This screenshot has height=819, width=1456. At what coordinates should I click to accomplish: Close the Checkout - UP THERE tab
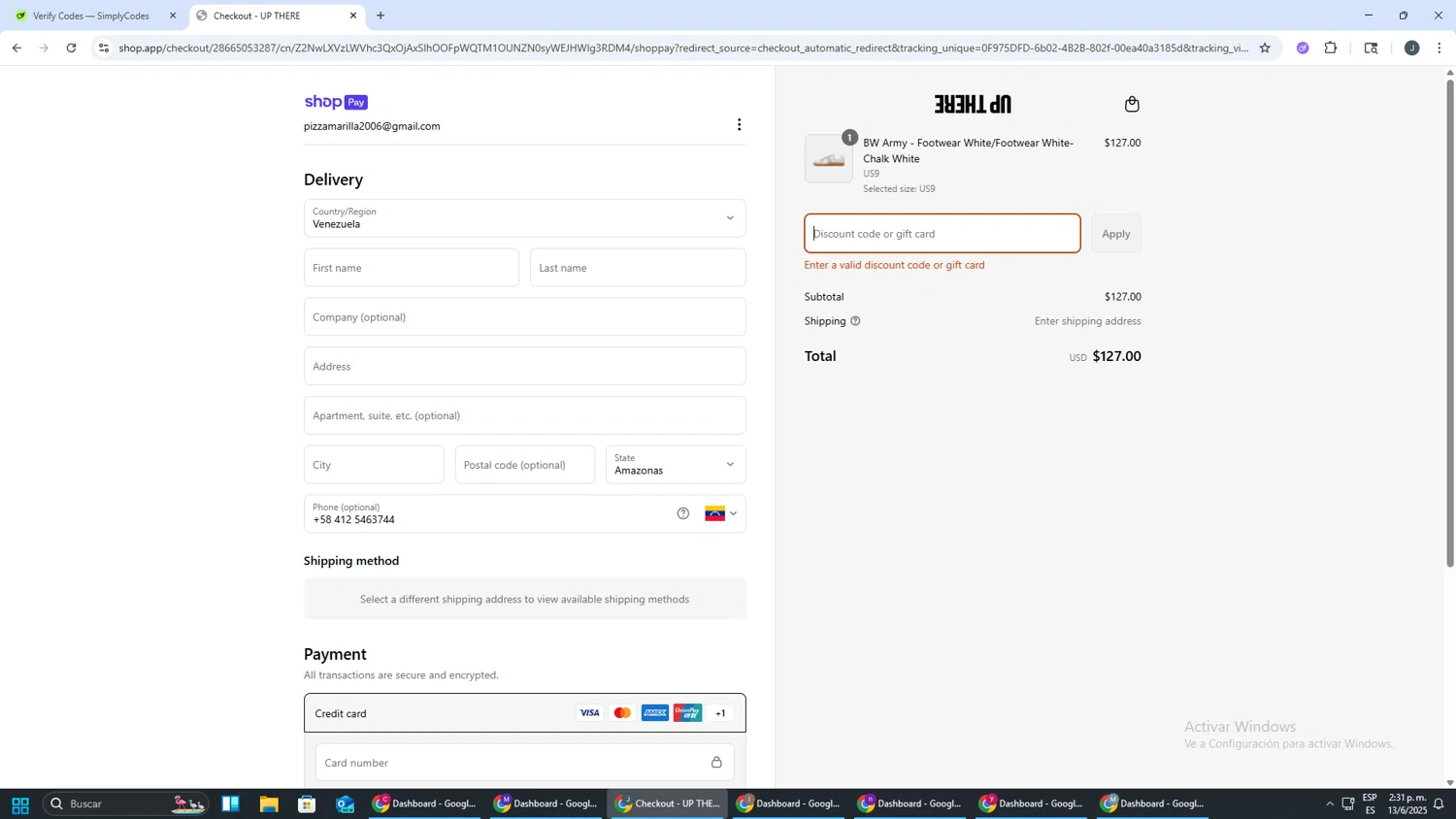(353, 16)
